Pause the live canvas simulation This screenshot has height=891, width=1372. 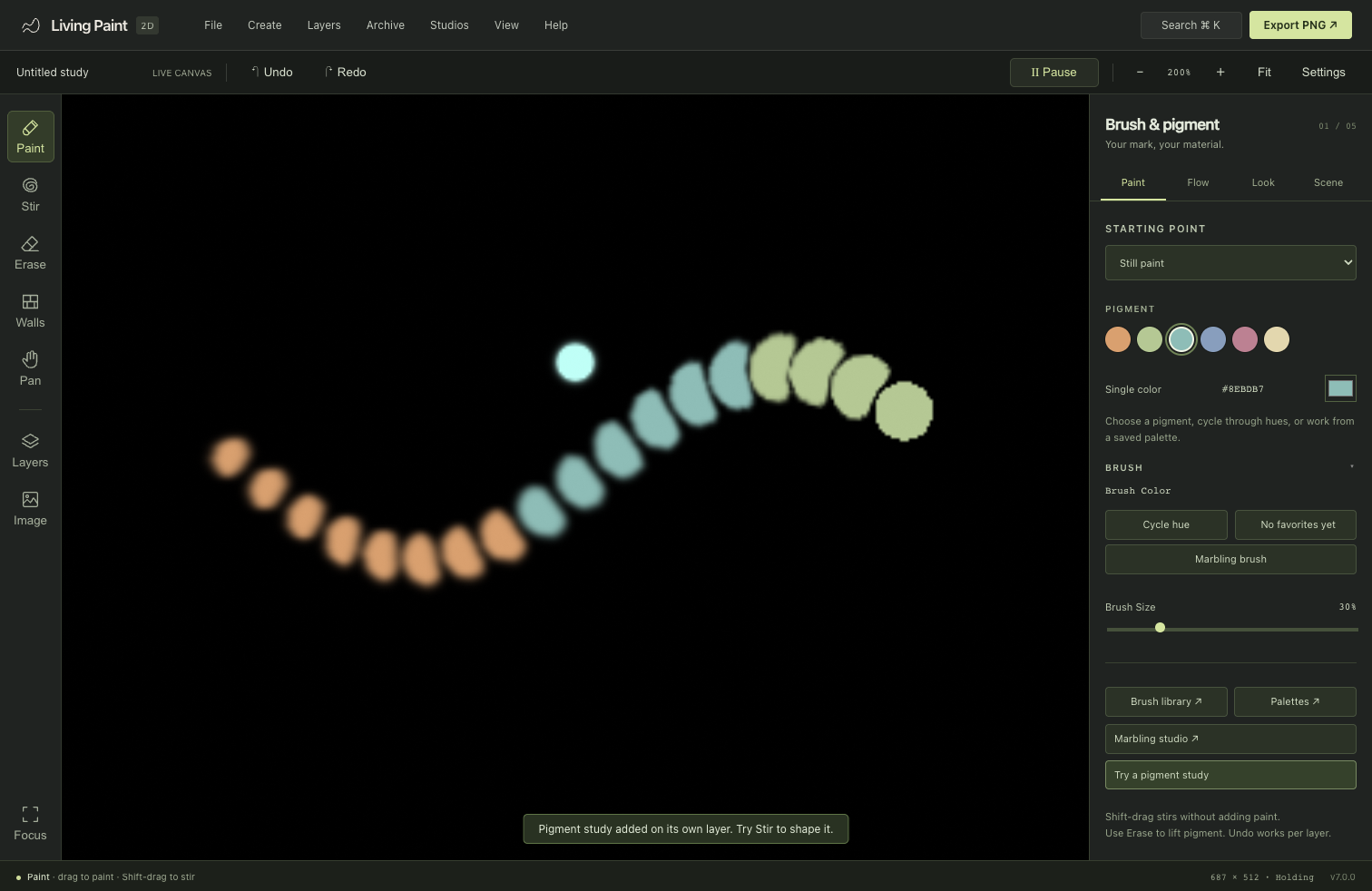tap(1054, 73)
